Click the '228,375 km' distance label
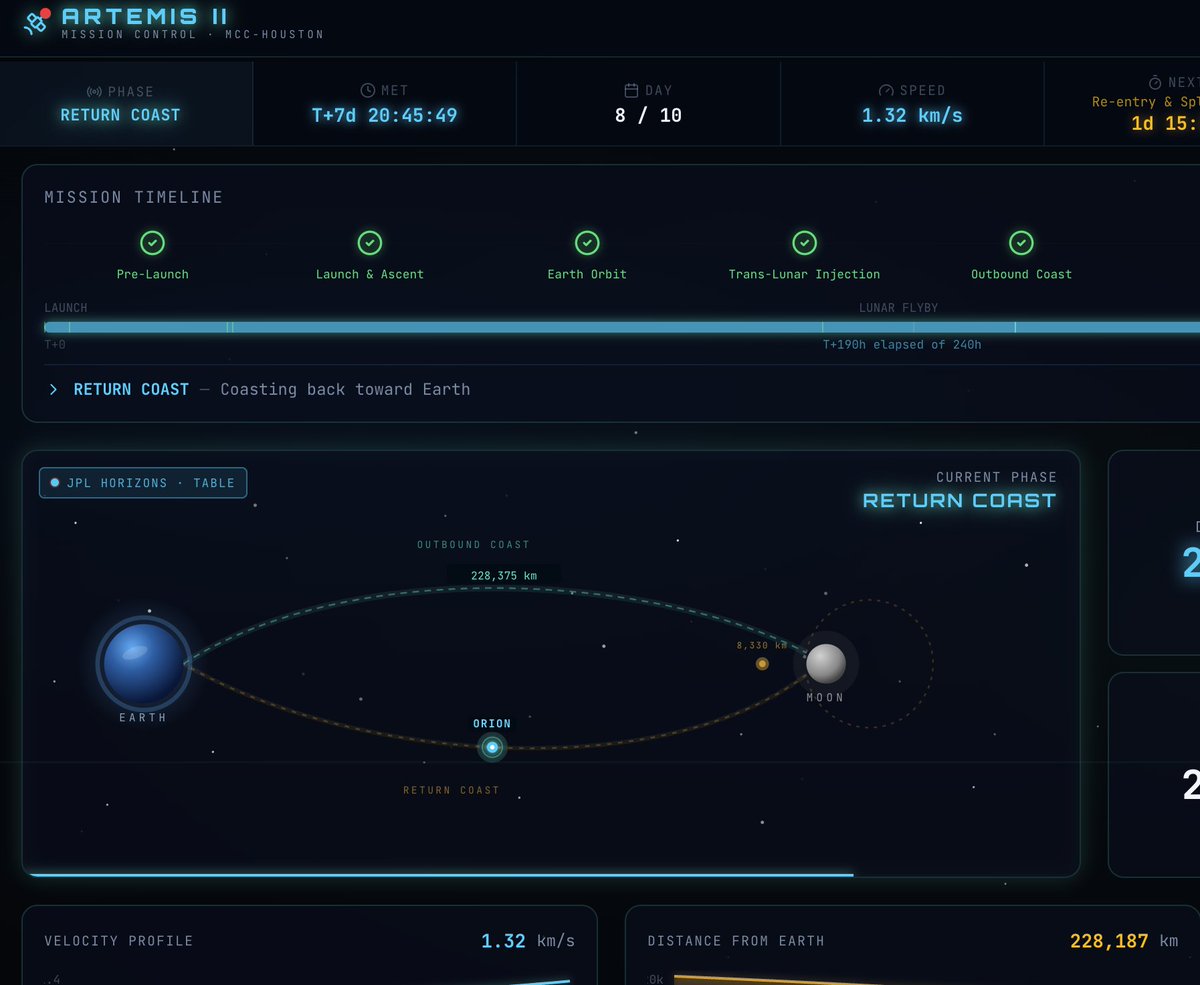This screenshot has height=985, width=1200. coord(503,575)
